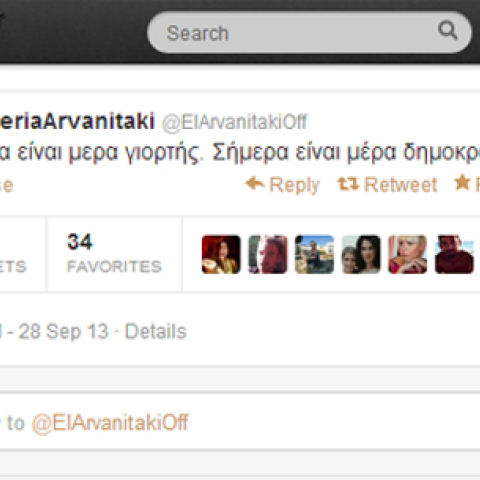
Task: Select the avatar with blonde hair
Action: [408, 254]
